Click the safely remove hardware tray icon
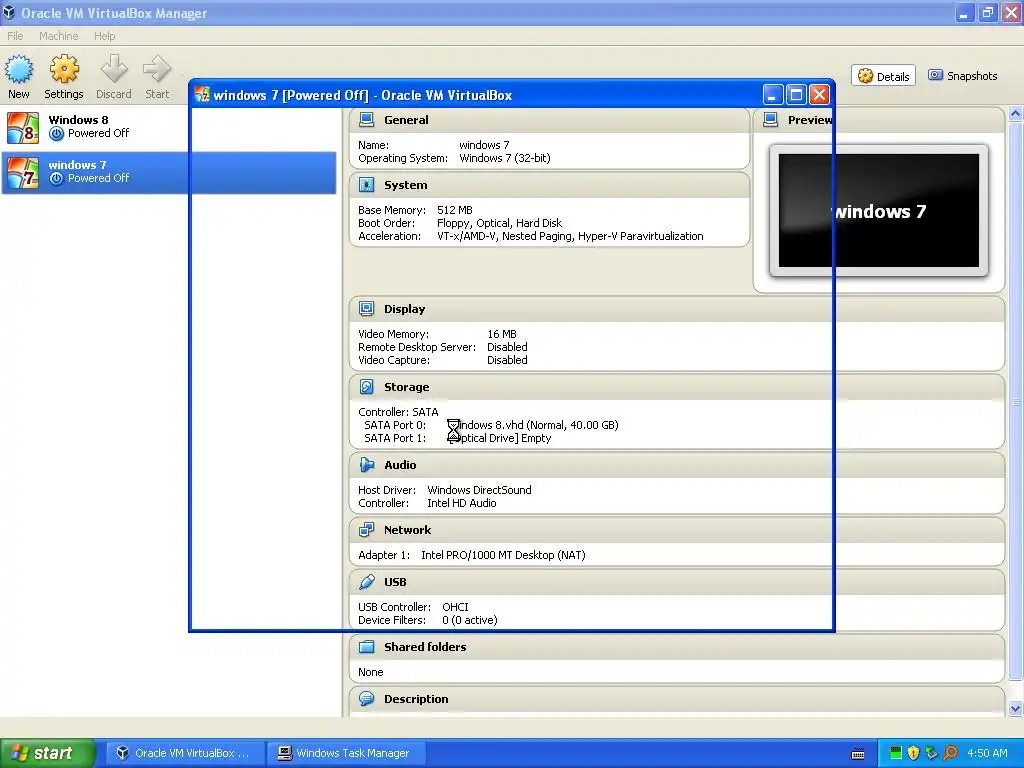The height and width of the screenshot is (768, 1024). tap(932, 753)
